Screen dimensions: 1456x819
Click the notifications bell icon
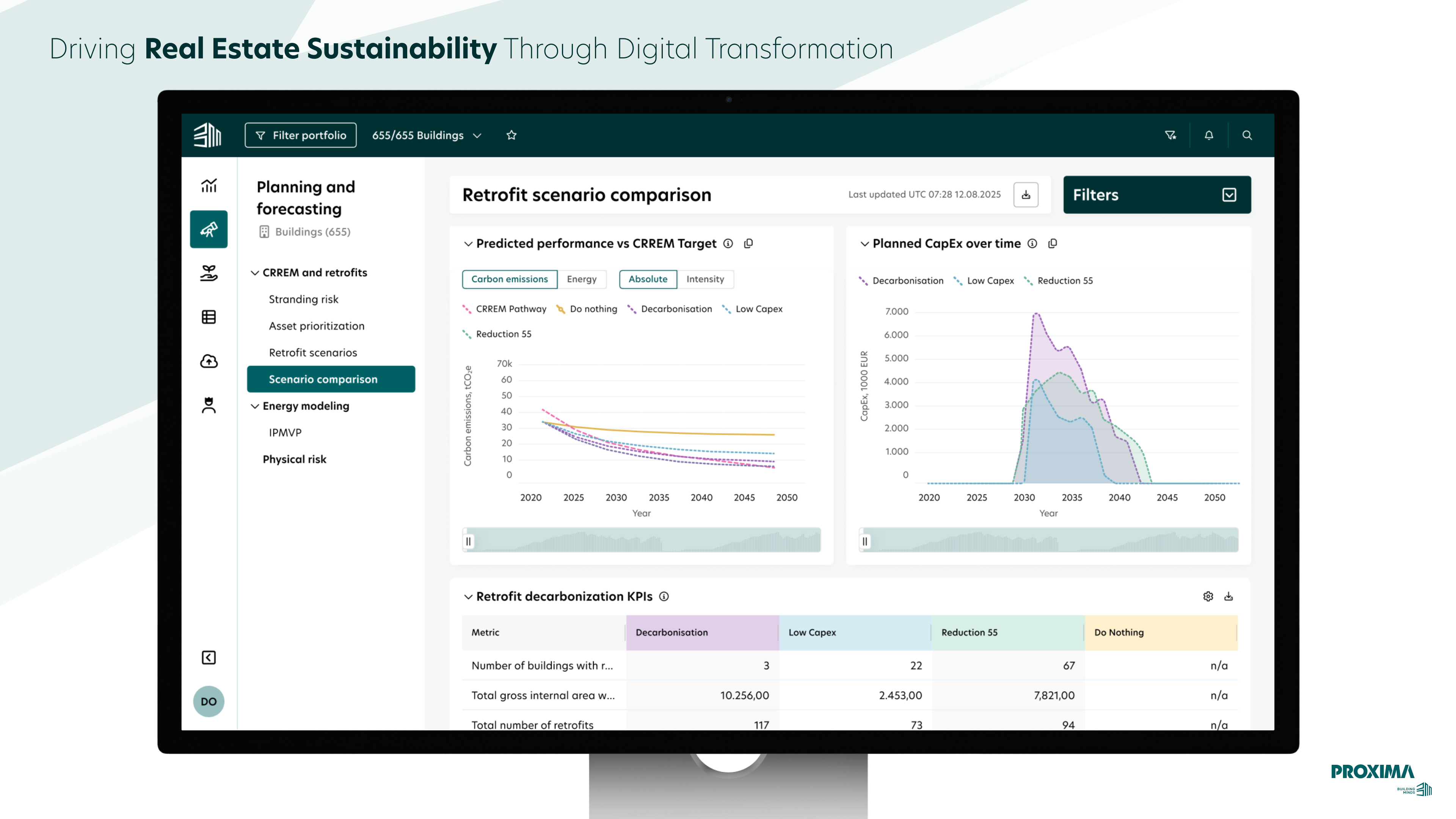point(1208,135)
